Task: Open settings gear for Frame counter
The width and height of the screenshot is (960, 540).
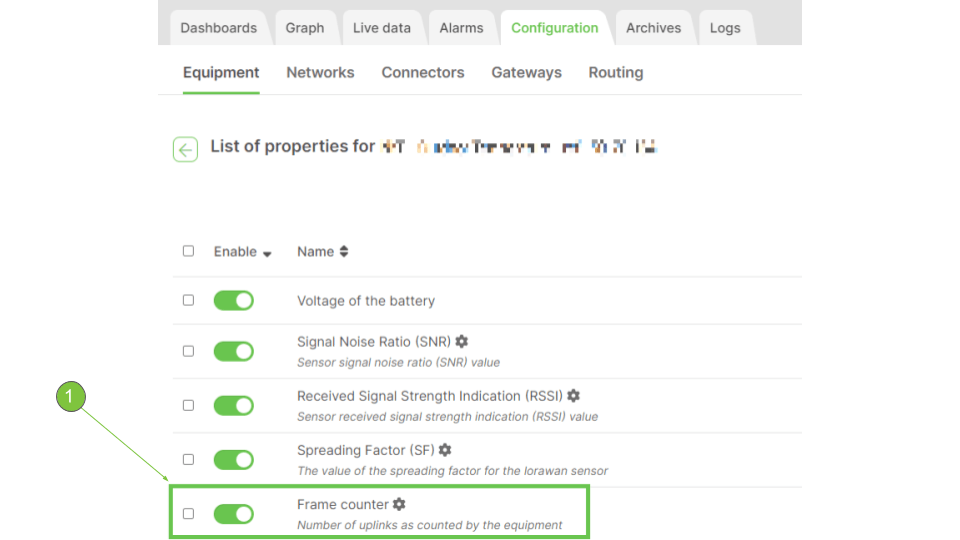Action: 399,504
